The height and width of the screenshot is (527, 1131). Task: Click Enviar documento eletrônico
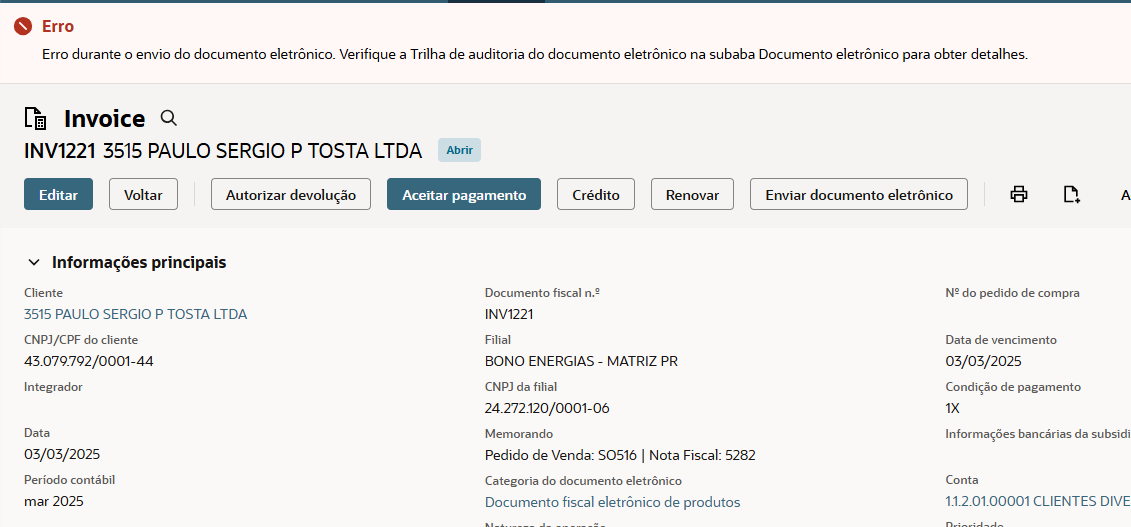tap(859, 195)
